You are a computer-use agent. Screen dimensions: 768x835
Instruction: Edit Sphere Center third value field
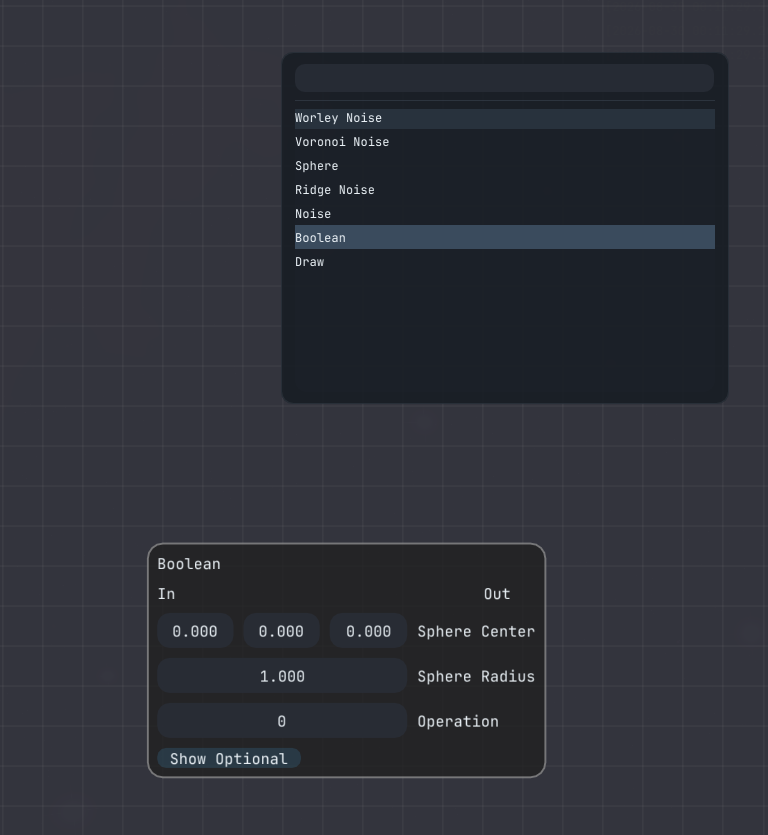[369, 631]
